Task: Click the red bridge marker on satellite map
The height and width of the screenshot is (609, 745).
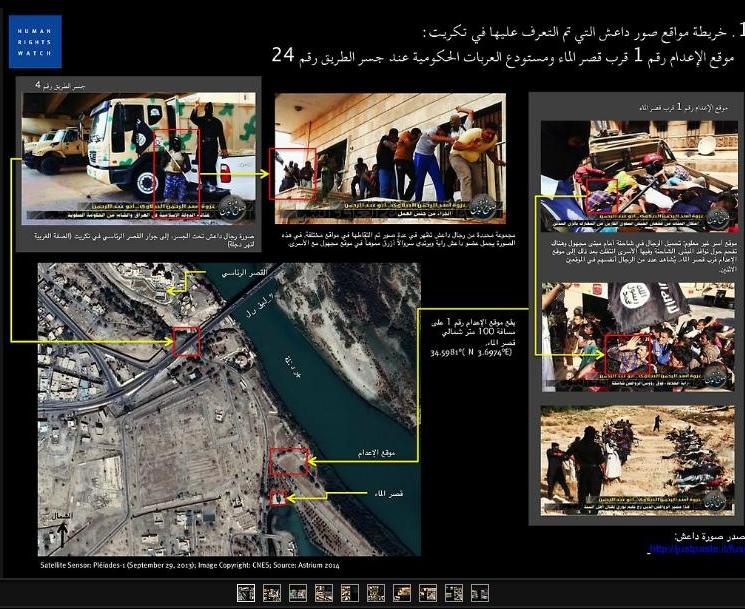Action: (x=186, y=341)
